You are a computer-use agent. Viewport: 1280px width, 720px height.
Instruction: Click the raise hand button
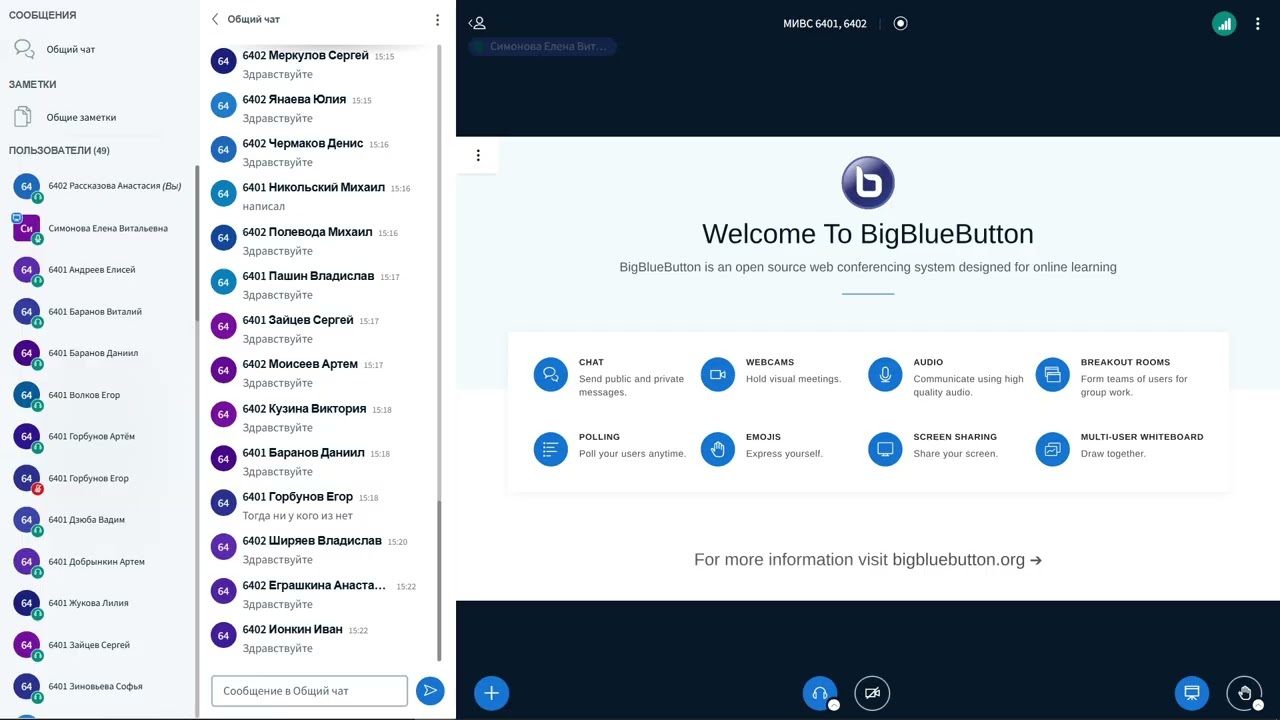[1245, 693]
